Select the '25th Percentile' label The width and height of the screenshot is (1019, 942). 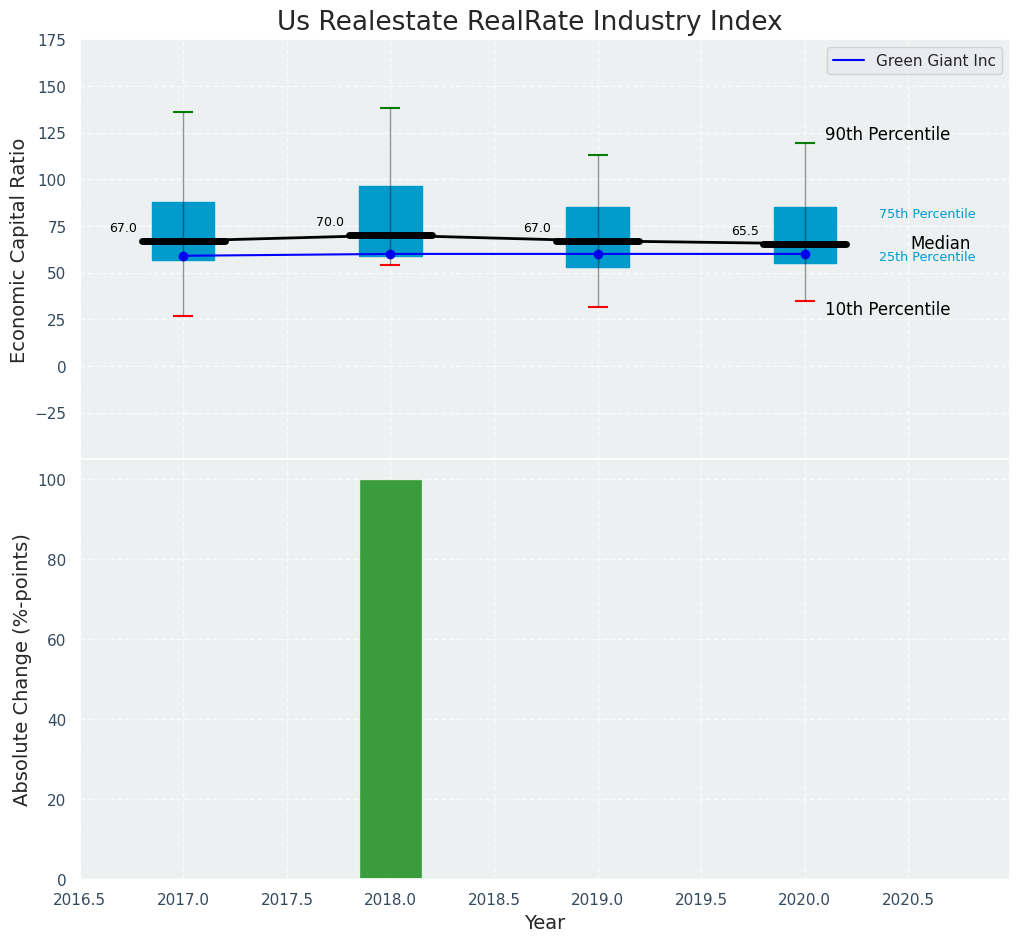pos(927,257)
